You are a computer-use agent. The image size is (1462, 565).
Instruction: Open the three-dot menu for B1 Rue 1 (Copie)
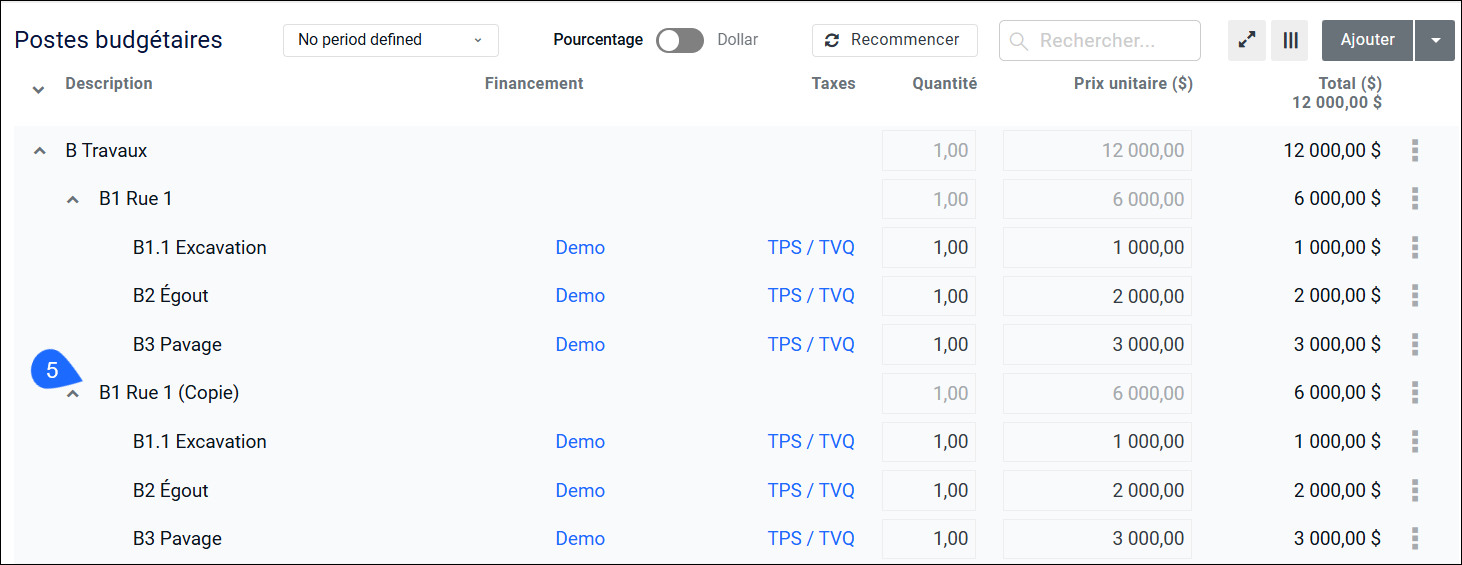tap(1414, 393)
